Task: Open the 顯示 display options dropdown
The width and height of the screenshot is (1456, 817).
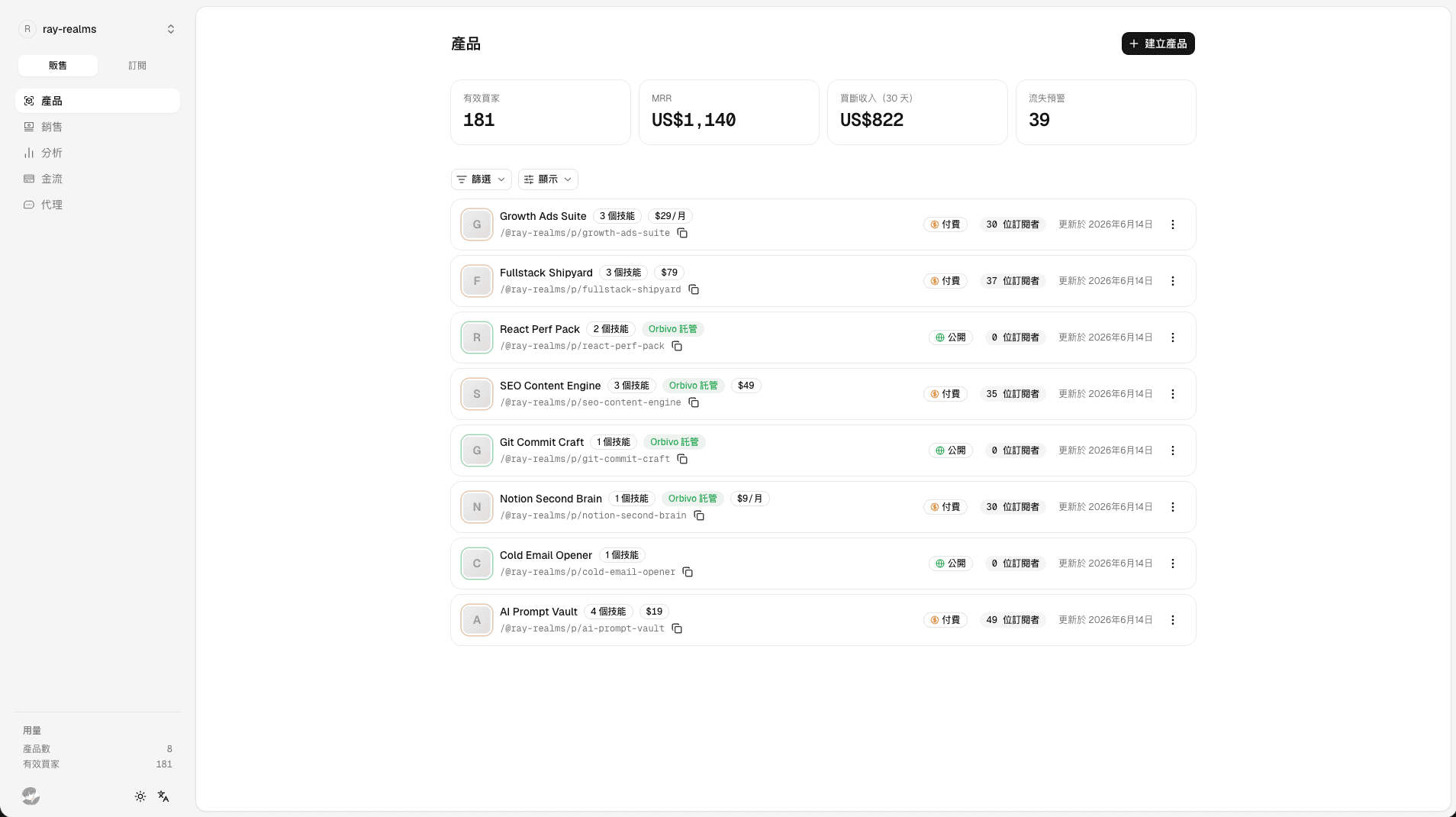Action: [x=548, y=179]
